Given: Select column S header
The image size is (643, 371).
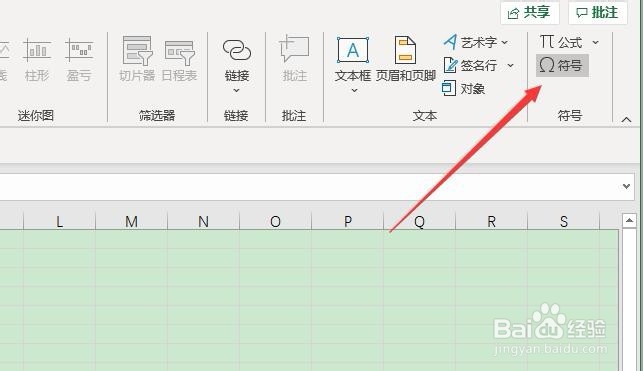Looking at the screenshot, I should (563, 221).
